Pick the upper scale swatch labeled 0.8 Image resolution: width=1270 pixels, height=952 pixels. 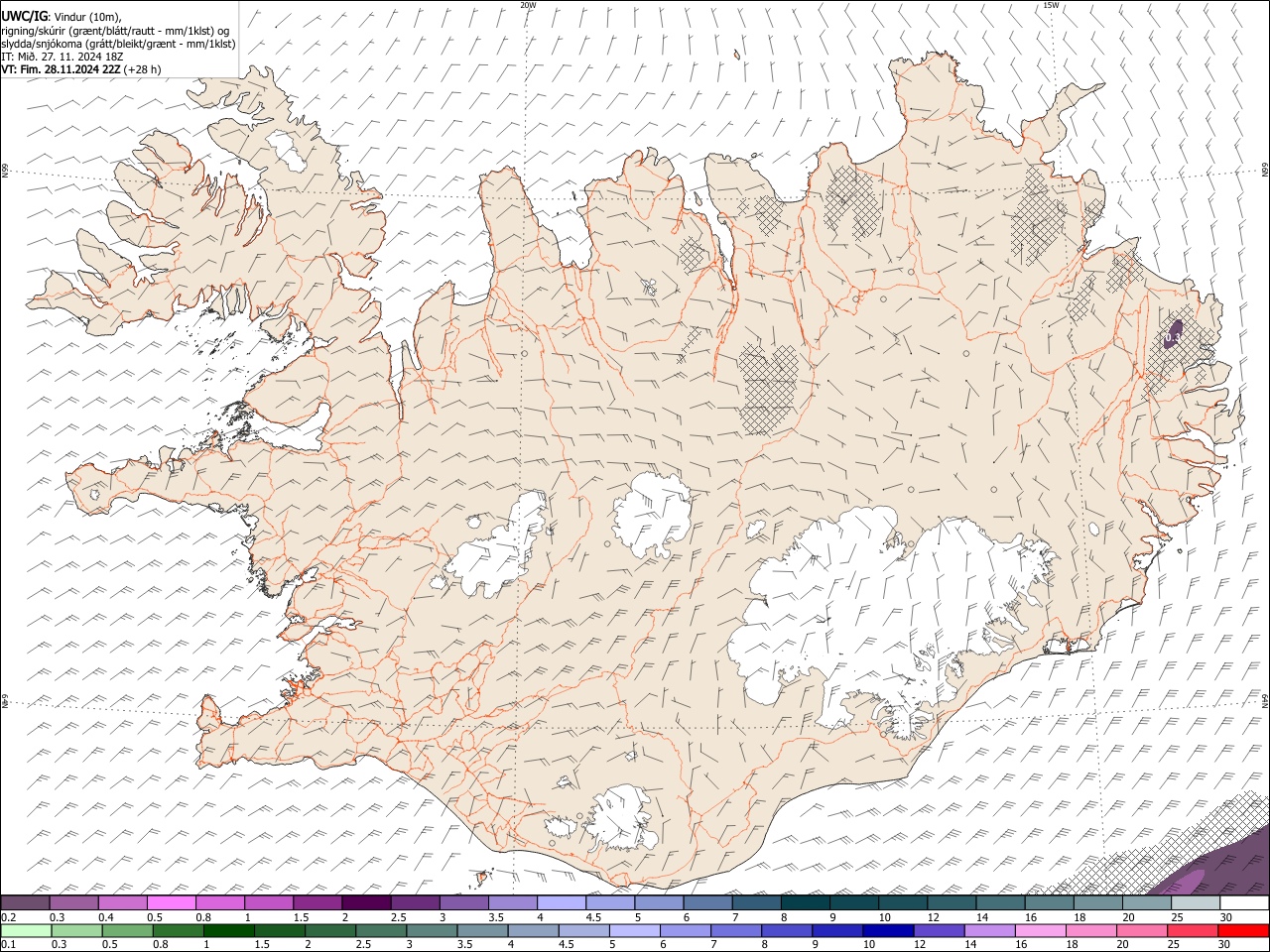(x=219, y=903)
